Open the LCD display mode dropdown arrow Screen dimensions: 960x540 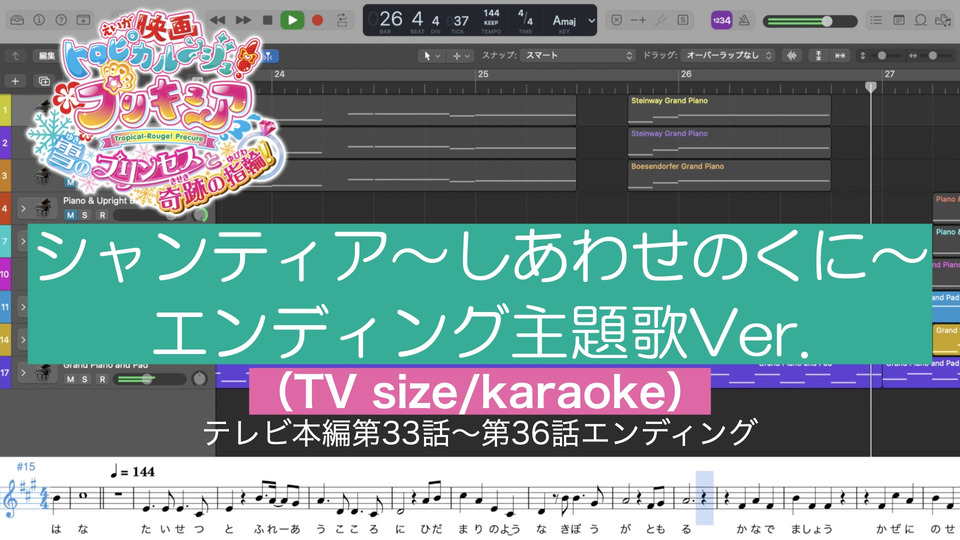coord(591,20)
